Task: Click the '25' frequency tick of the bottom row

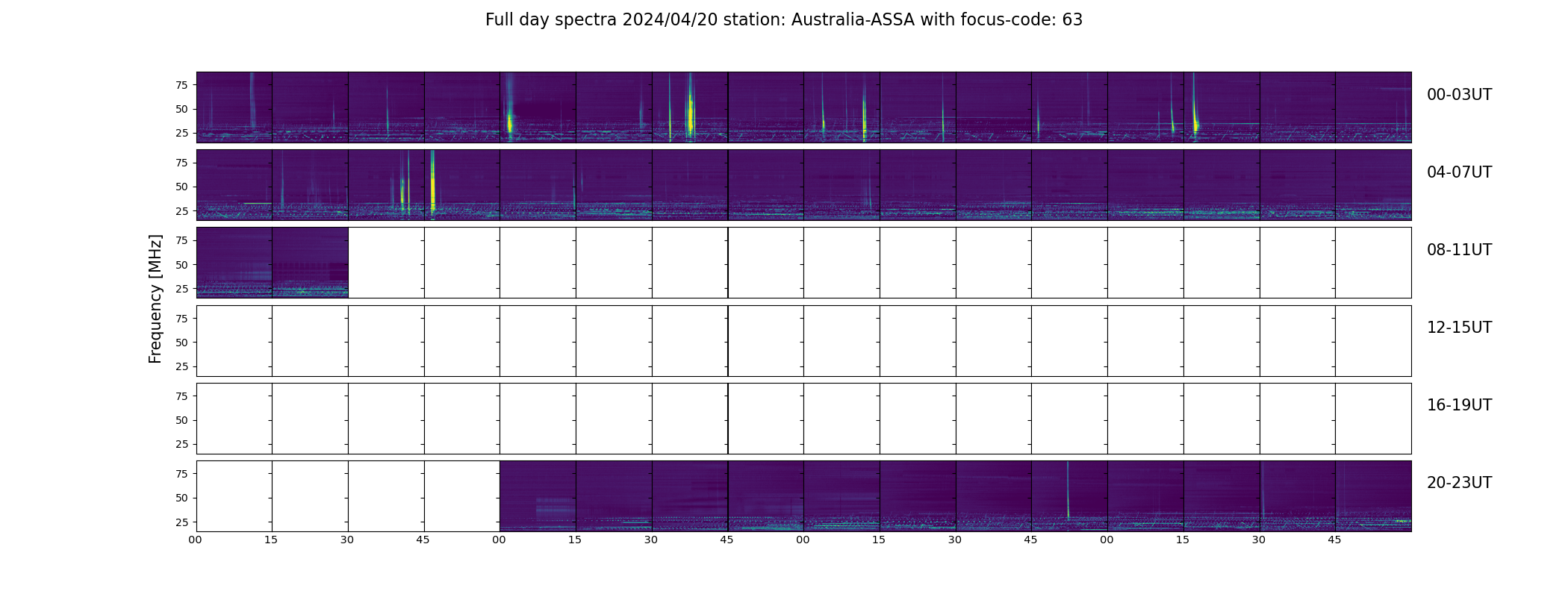Action: click(181, 522)
